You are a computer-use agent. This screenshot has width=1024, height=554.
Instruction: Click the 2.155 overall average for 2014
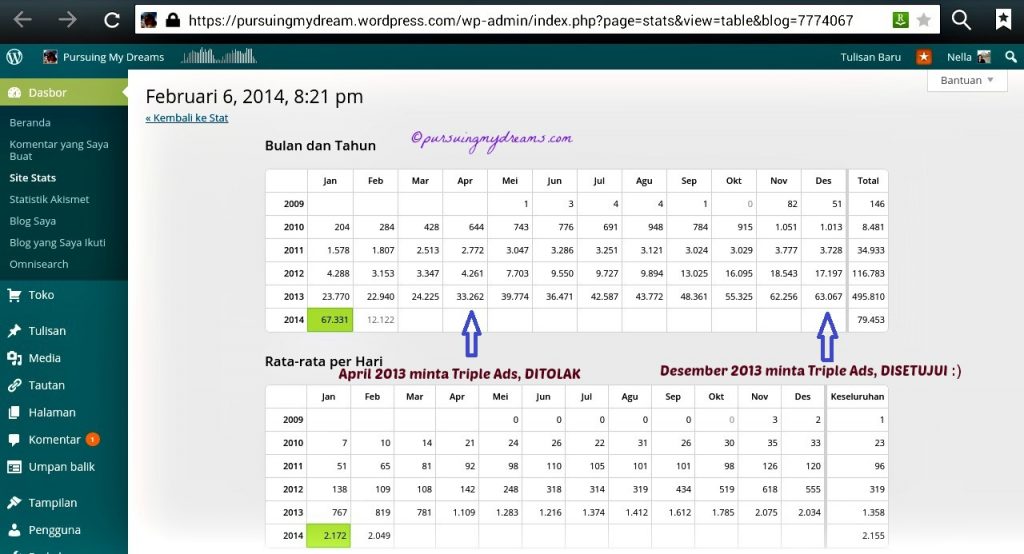(x=857, y=536)
